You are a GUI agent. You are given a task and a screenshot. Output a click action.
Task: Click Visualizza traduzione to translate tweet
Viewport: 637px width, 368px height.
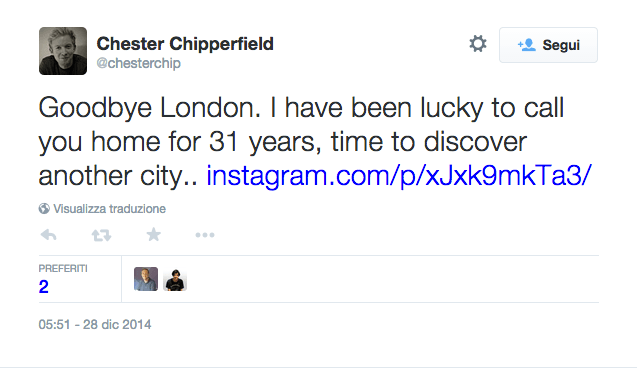[x=109, y=209]
